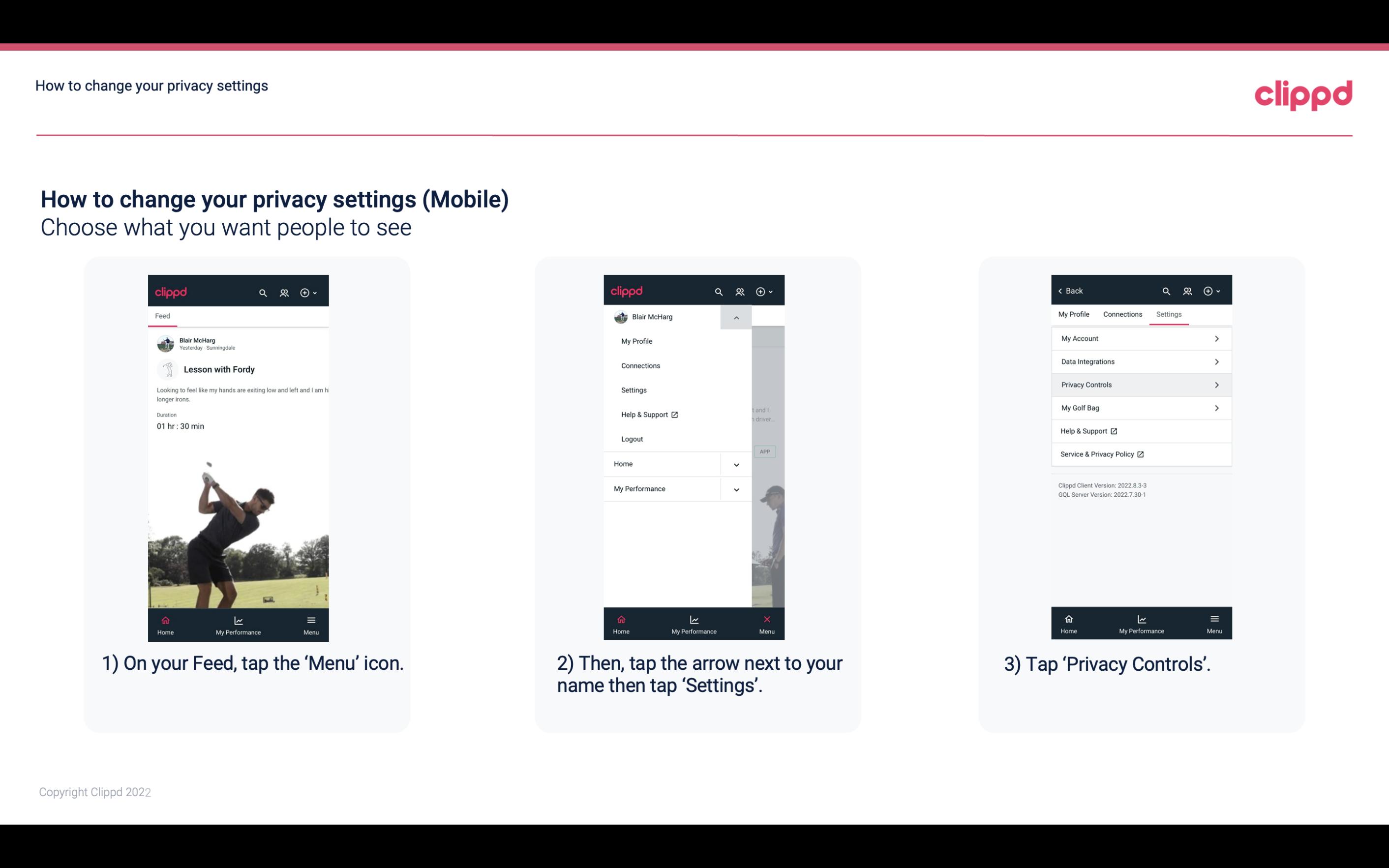
Task: Tap Privacy Controls menu item in settings
Action: pos(1140,384)
